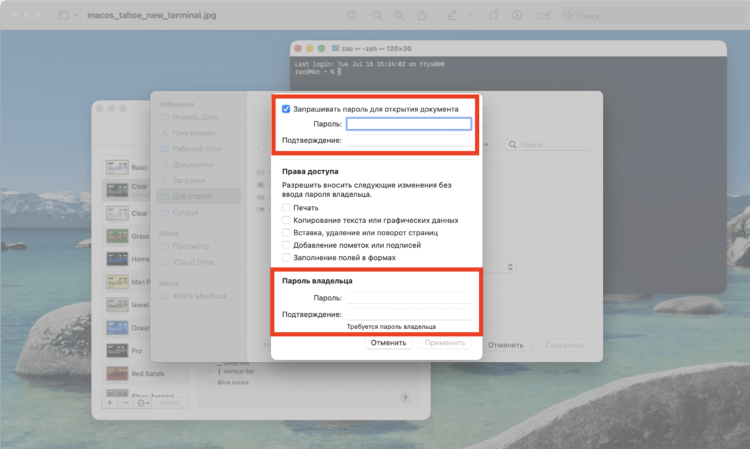Viewport: 750px width, 449px height.
Task: Select the Homebrew profile thumbnail
Action: (117, 259)
